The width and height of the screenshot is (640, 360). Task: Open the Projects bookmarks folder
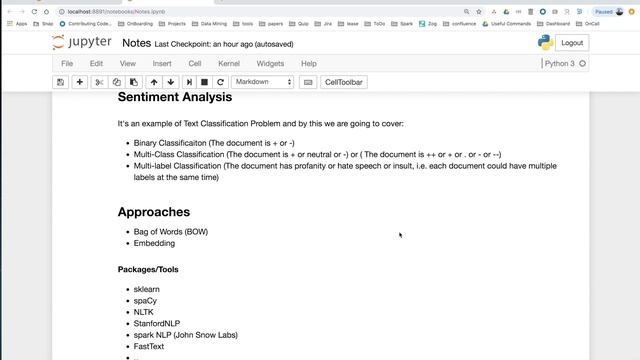point(172,24)
